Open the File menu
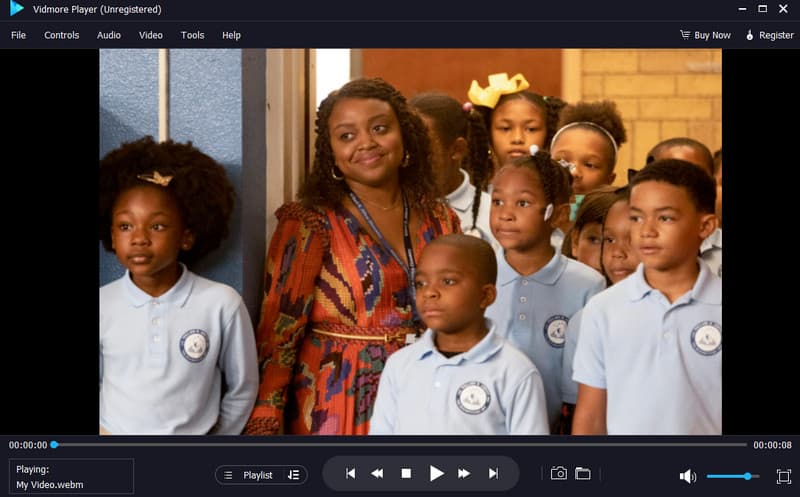This screenshot has height=497, width=800. click(18, 35)
